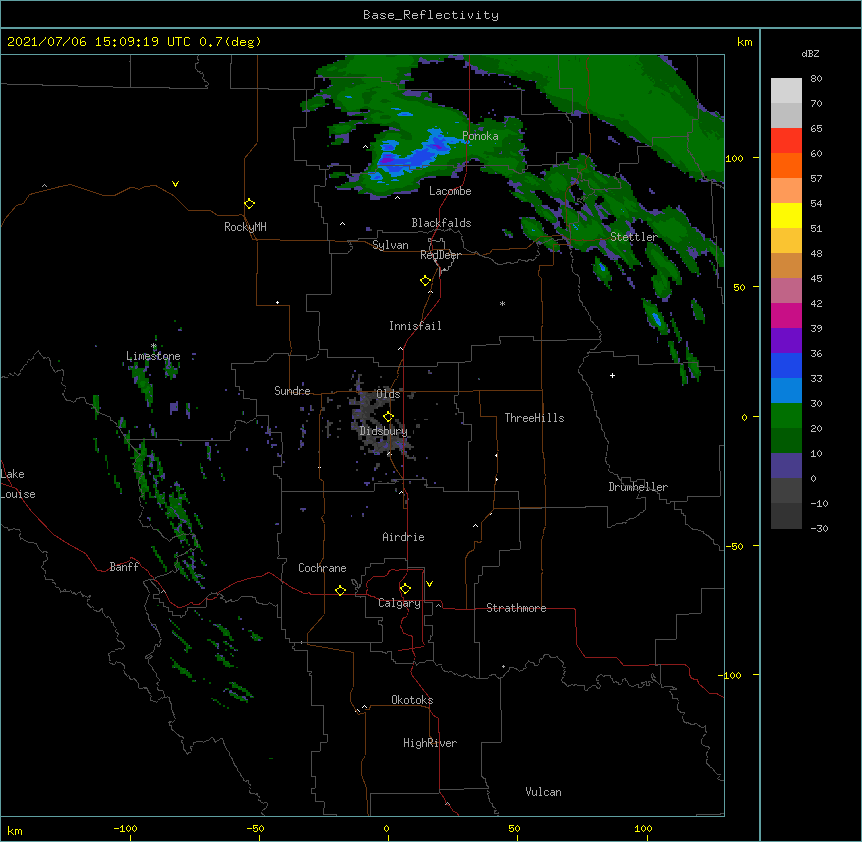Click the blue 36 dBZ legend swatch

pos(786,365)
